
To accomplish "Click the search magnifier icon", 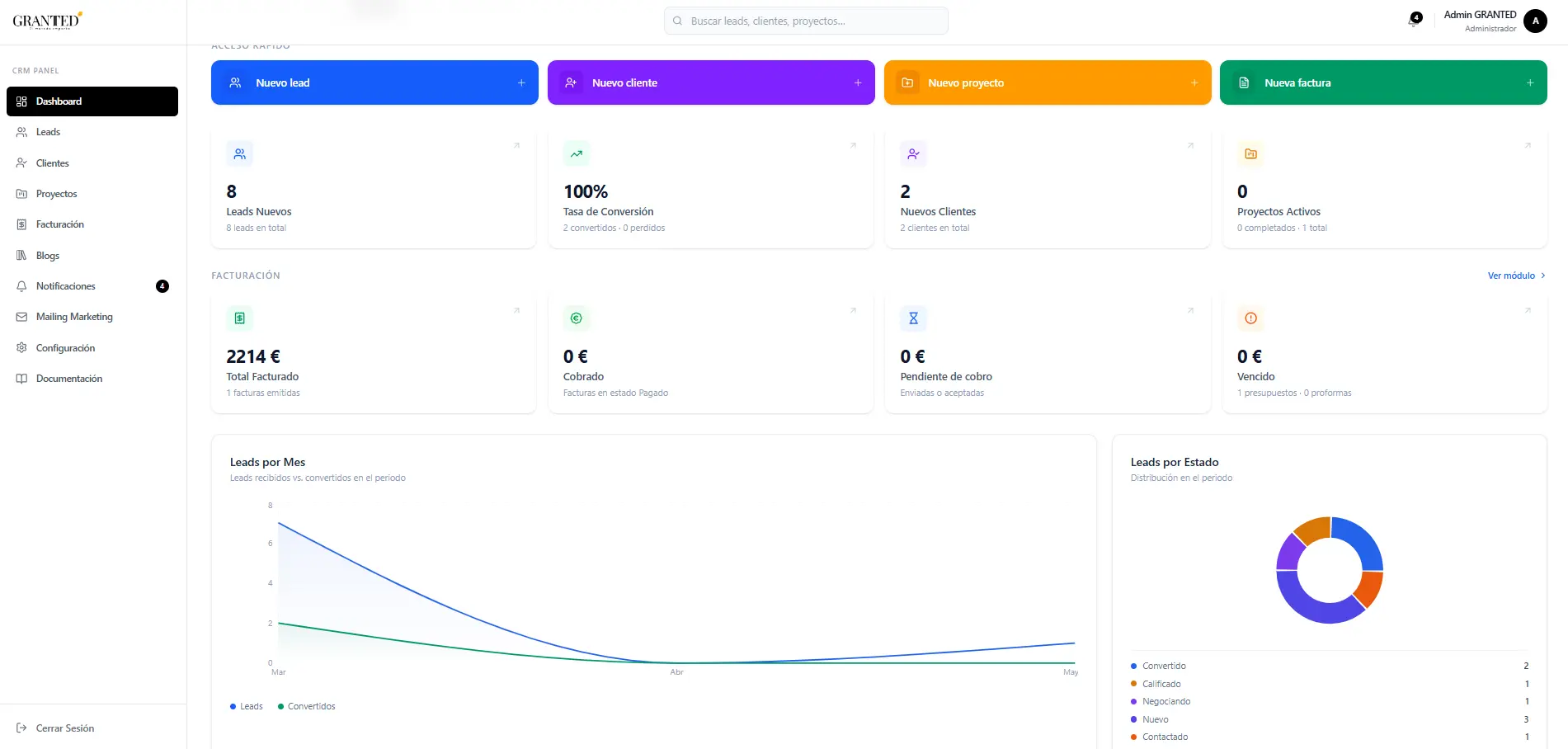I will [x=677, y=21].
